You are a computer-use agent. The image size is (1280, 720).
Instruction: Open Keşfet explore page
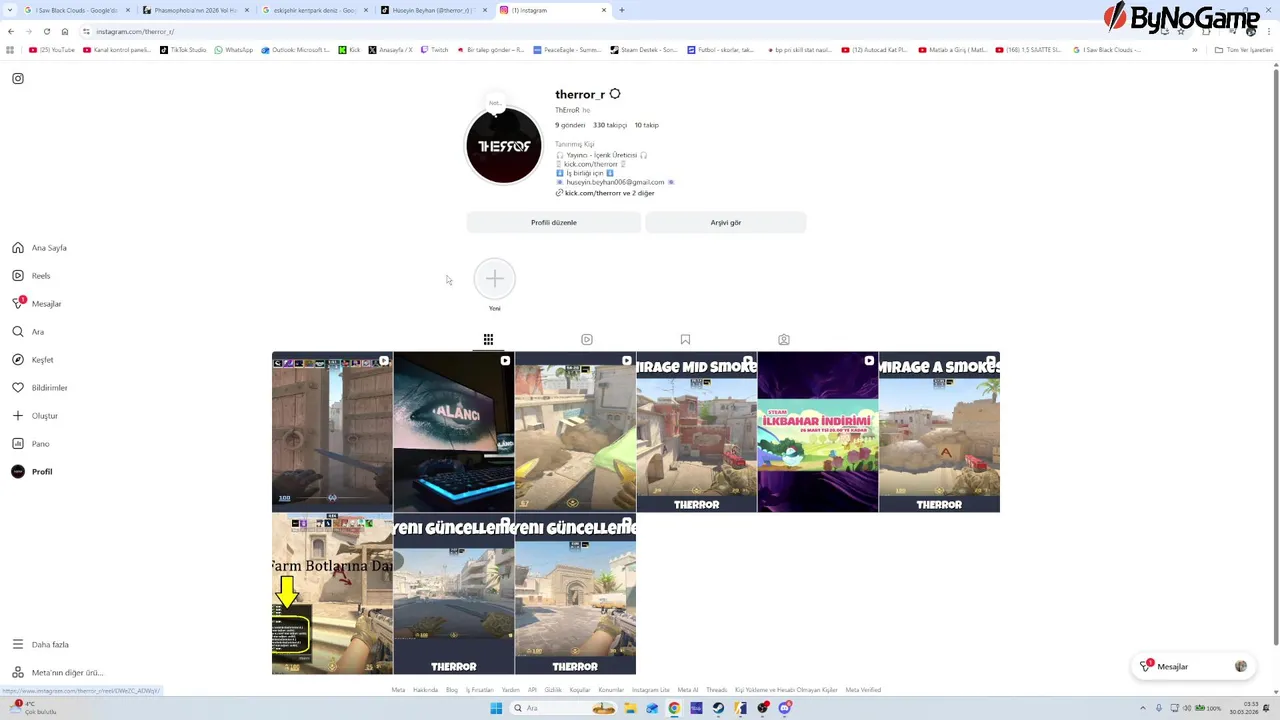pyautogui.click(x=33, y=360)
